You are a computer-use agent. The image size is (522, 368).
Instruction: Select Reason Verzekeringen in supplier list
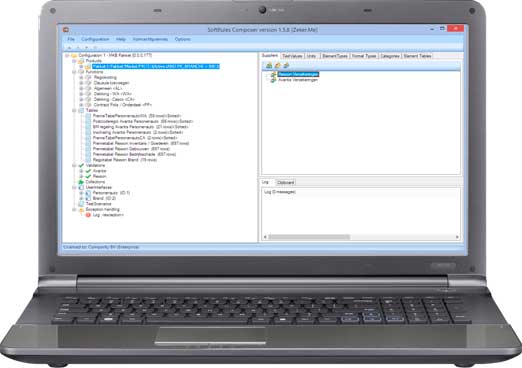click(x=298, y=74)
